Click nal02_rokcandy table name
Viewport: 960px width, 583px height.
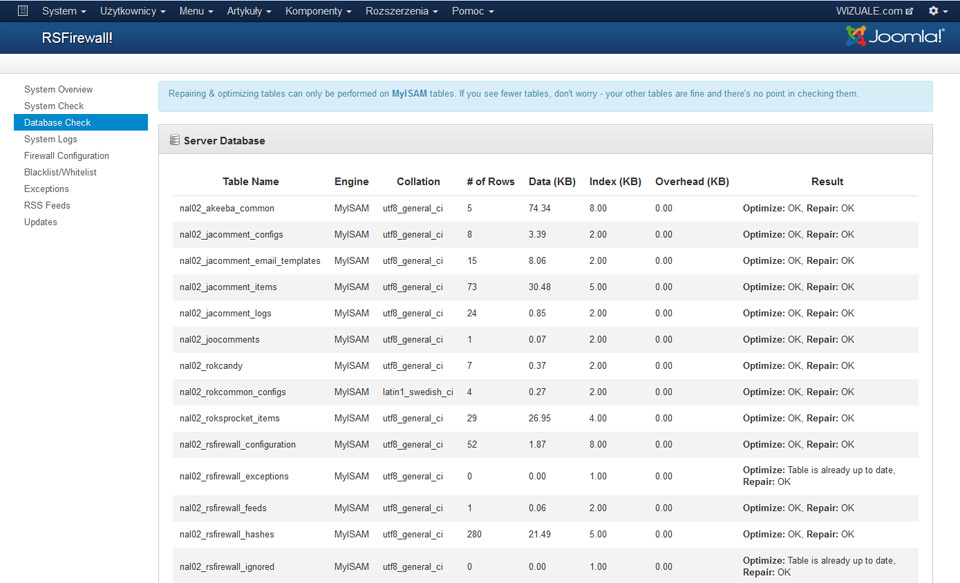[211, 366]
